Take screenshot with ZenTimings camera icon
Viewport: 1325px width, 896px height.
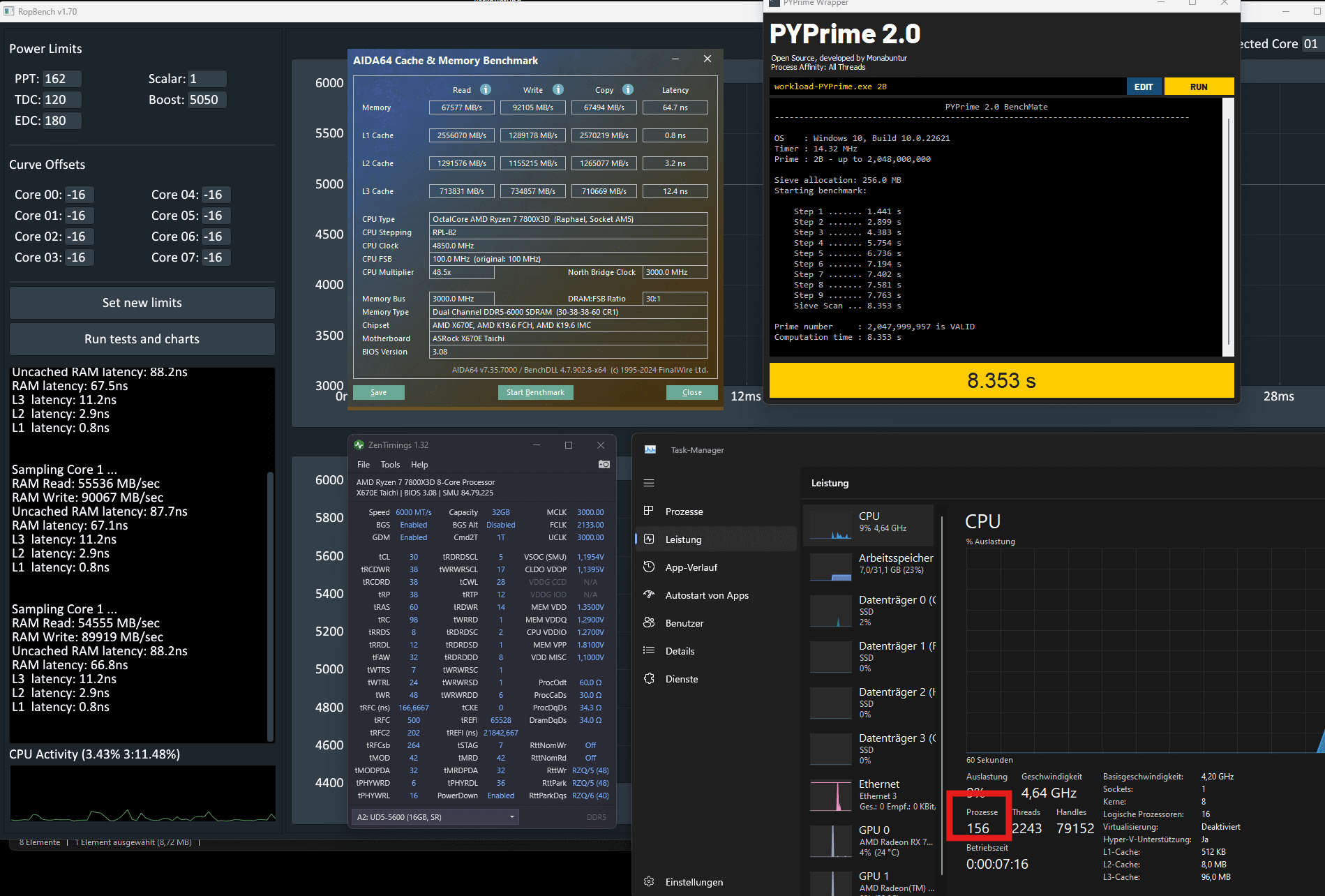click(x=604, y=464)
